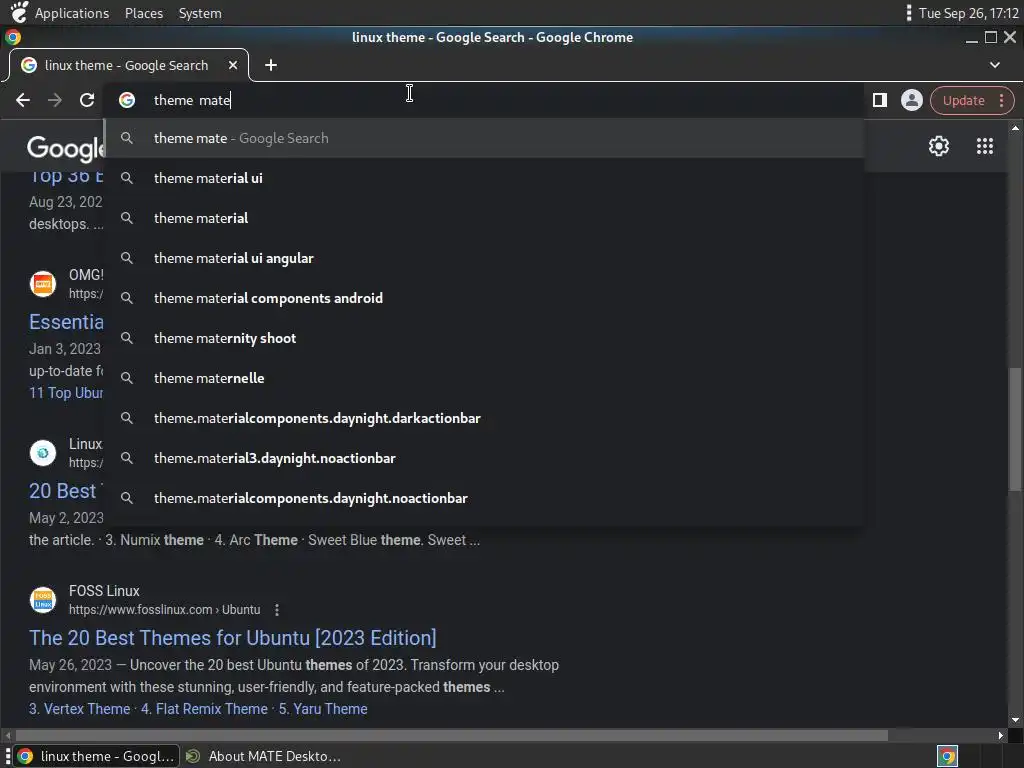Open 'The 20 Best Themes for Ubuntu' result

point(232,637)
